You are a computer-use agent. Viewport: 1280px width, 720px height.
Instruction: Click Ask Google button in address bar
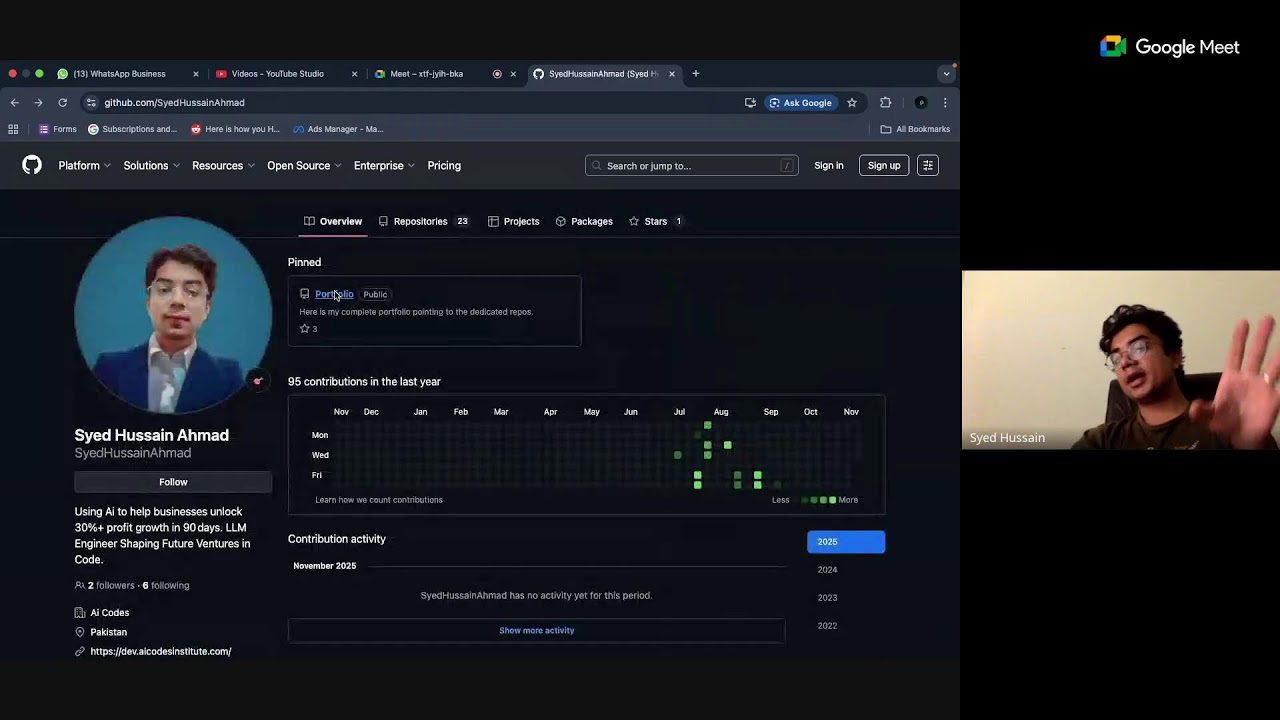coord(800,102)
